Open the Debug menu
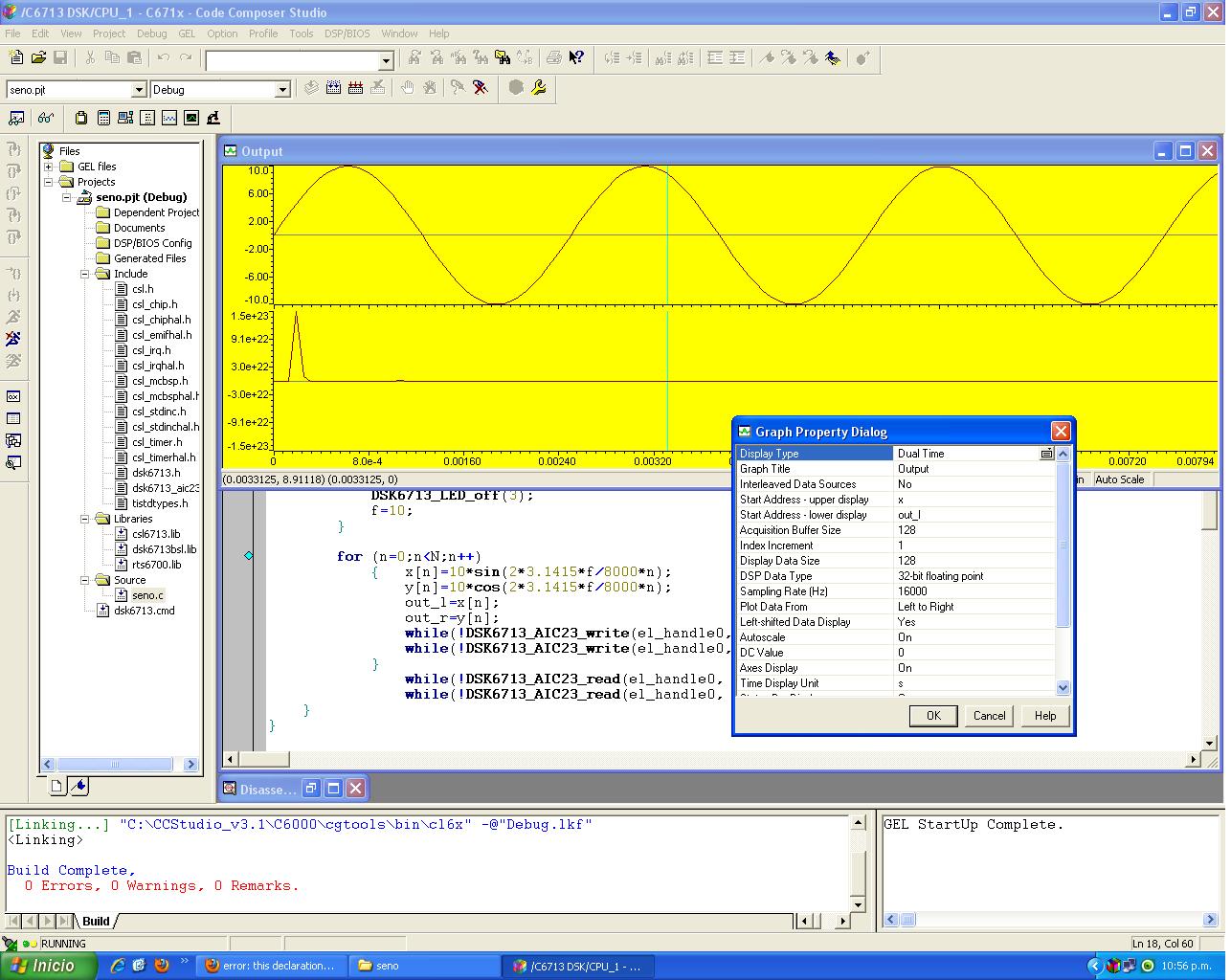1231x980 pixels. (x=151, y=33)
